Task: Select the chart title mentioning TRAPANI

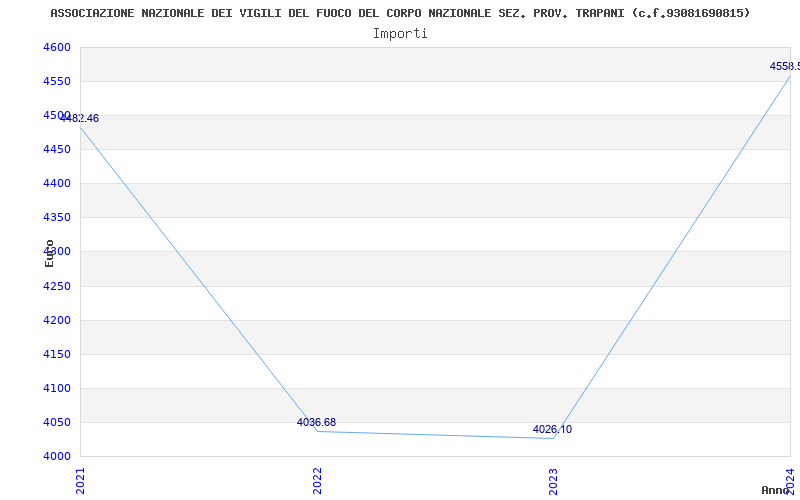Action: coord(401,13)
